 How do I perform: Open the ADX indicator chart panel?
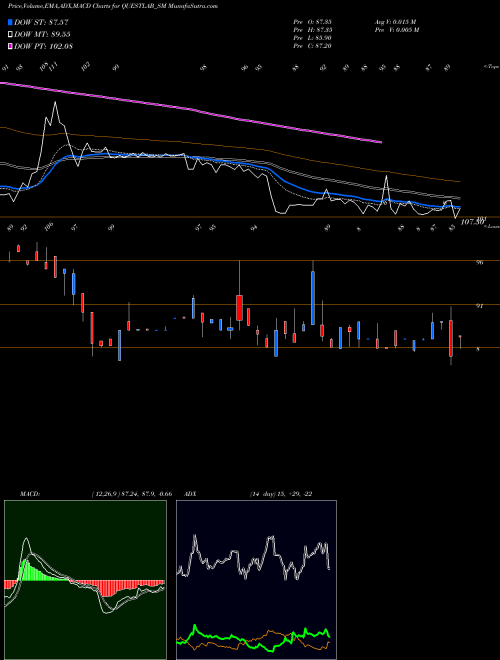[256, 580]
